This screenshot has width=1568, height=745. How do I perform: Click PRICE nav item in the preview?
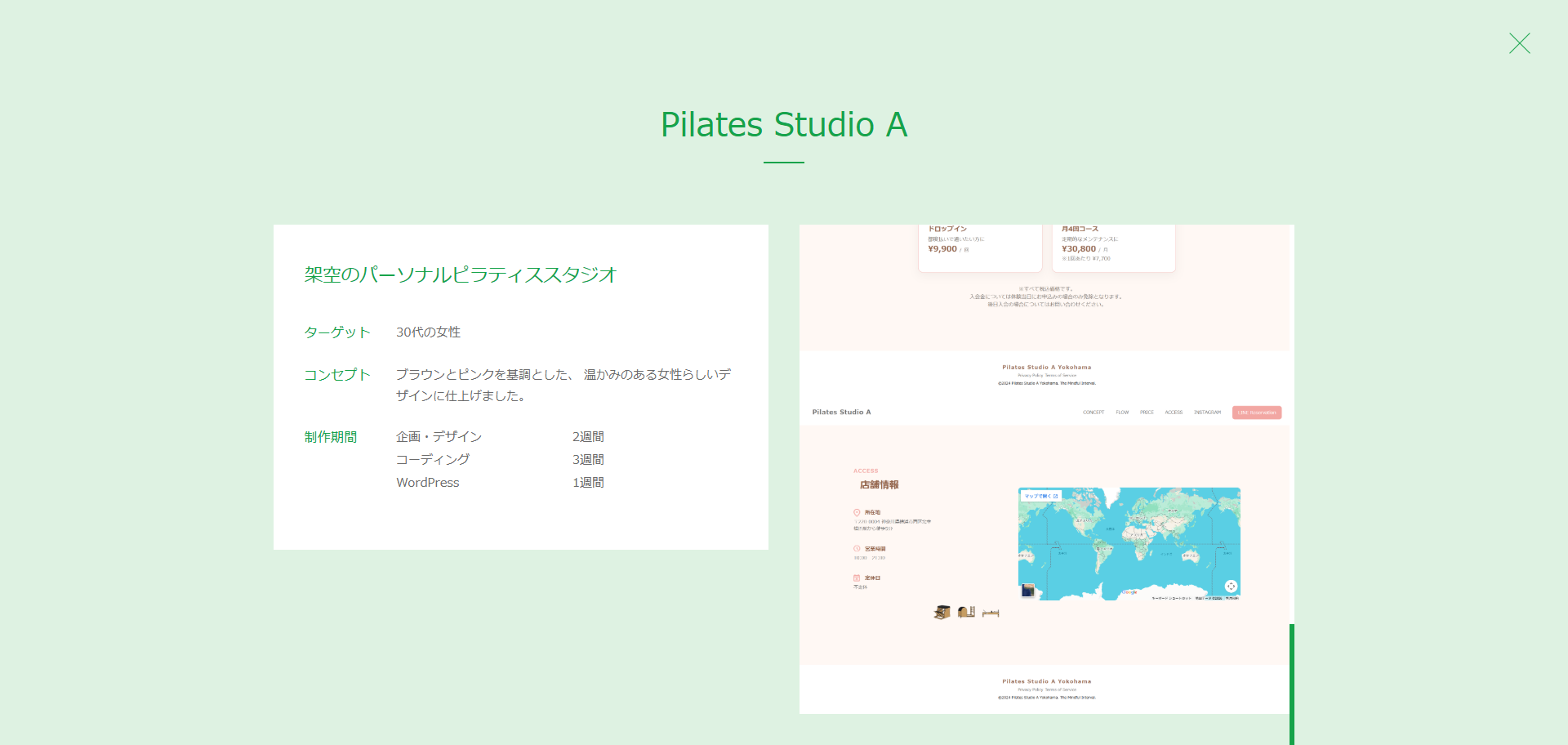pyautogui.click(x=1147, y=413)
